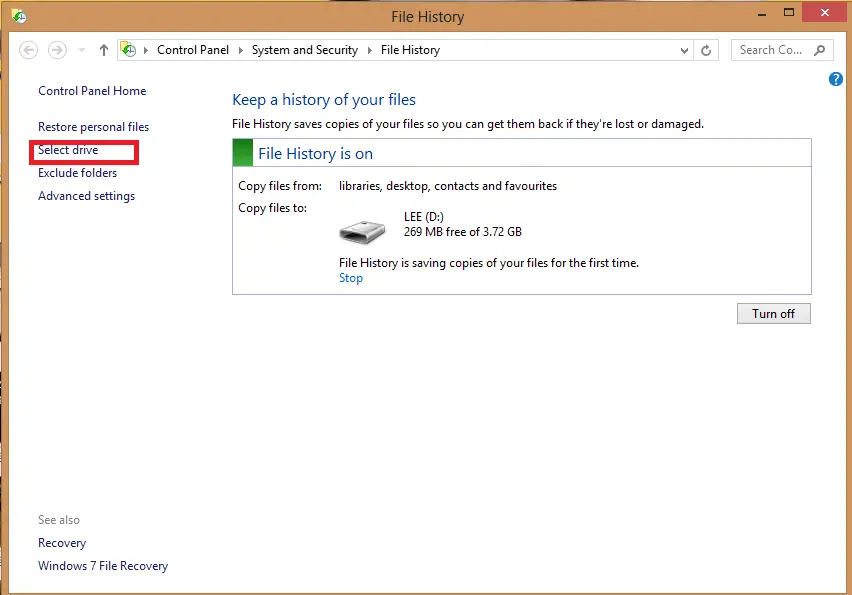Click the search magnifier icon
This screenshot has height=595, width=852.
click(819, 50)
